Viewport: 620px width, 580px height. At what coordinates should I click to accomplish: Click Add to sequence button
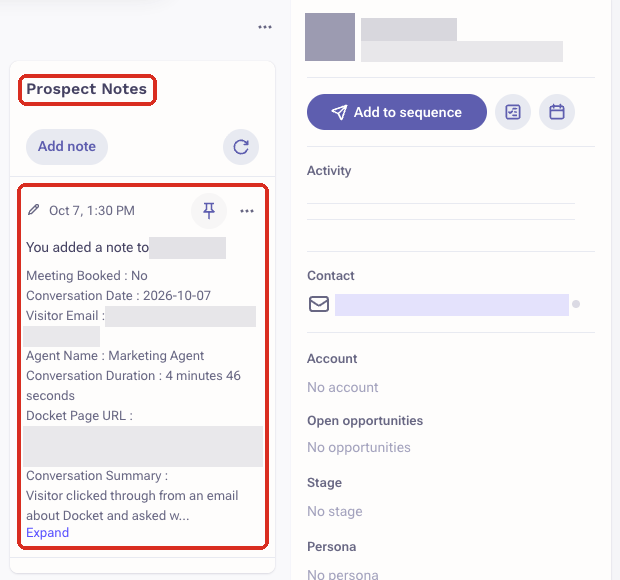click(x=397, y=112)
